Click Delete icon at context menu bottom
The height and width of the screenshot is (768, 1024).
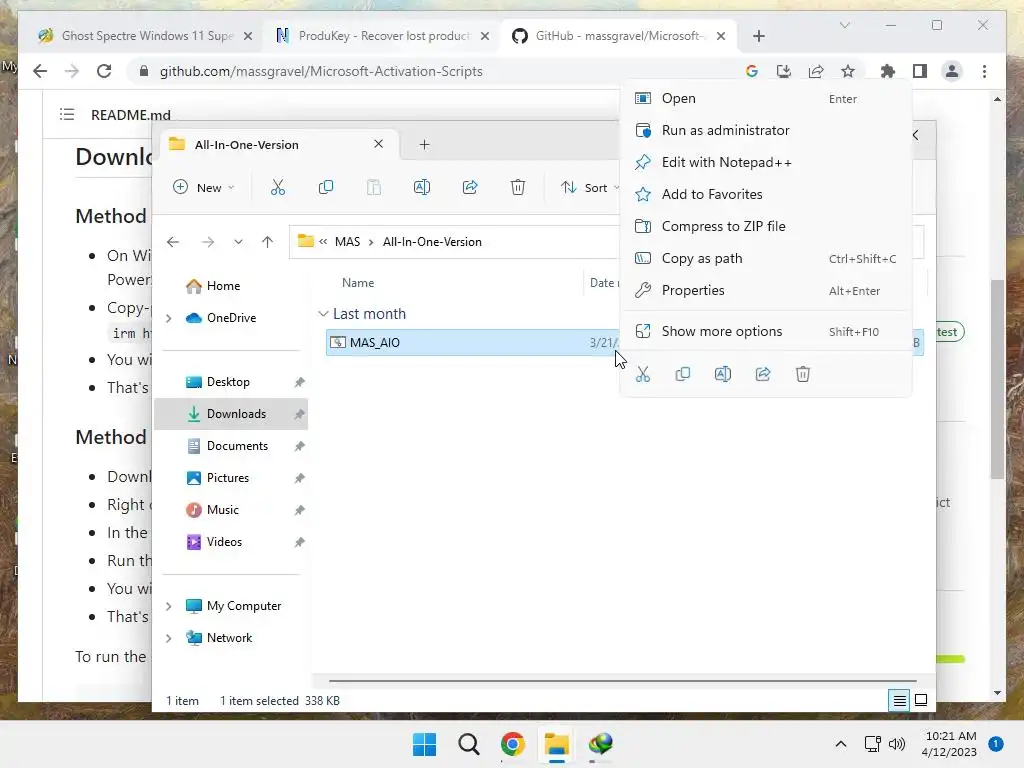point(803,374)
